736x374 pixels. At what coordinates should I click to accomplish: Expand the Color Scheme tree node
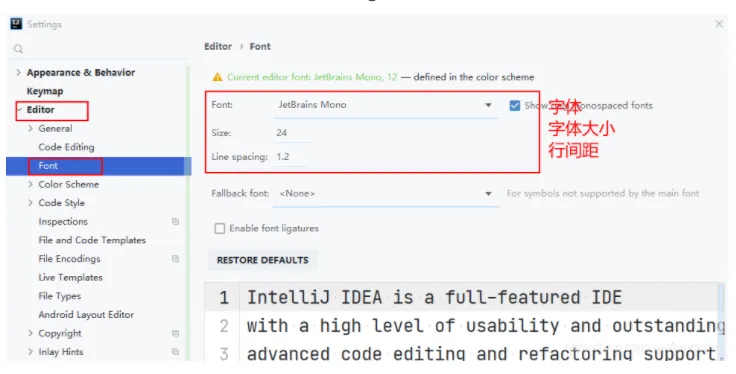31,184
